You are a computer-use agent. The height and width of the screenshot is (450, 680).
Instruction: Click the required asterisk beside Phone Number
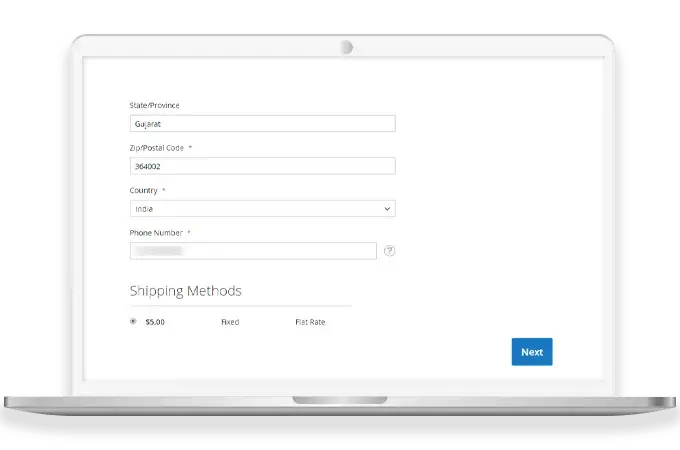pyautogui.click(x=188, y=232)
